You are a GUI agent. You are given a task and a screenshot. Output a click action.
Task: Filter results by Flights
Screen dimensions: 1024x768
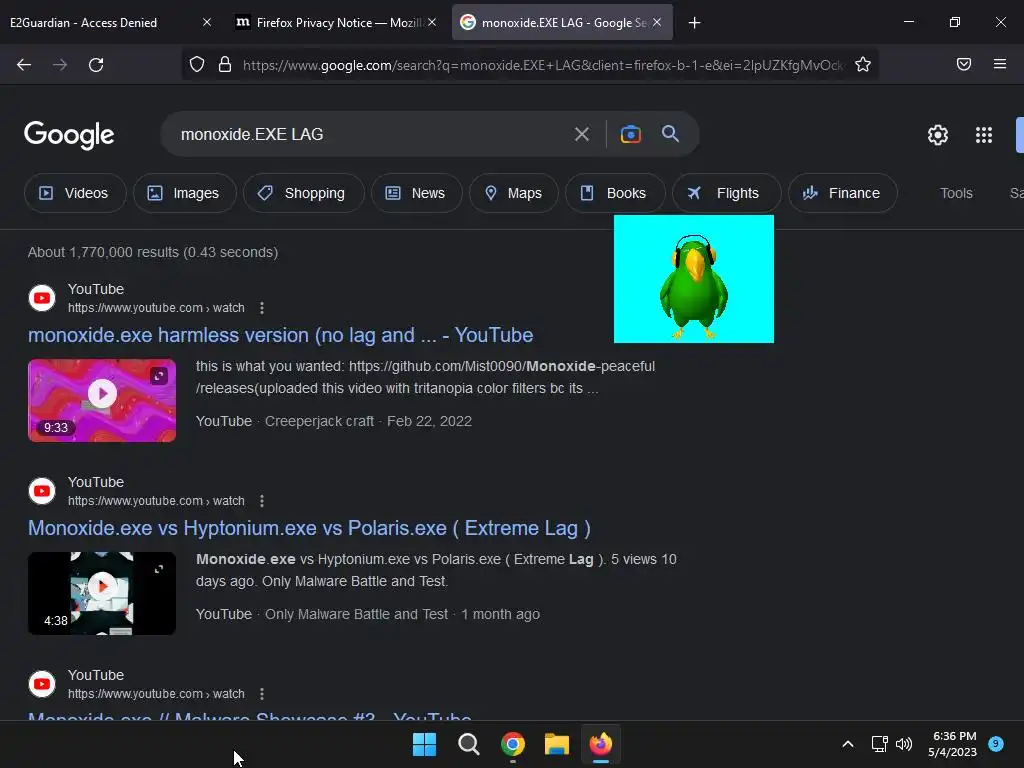pyautogui.click(x=726, y=193)
